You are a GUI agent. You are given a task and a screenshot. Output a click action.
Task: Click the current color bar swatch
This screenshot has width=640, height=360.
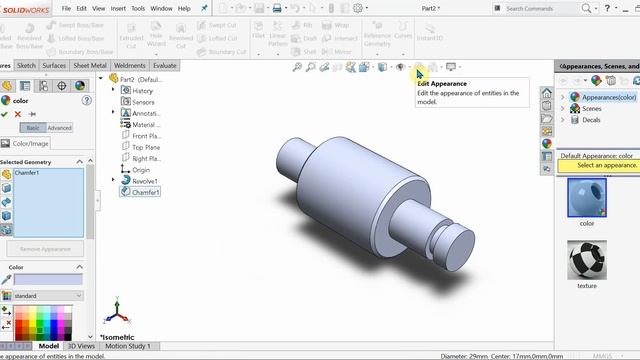(48, 280)
